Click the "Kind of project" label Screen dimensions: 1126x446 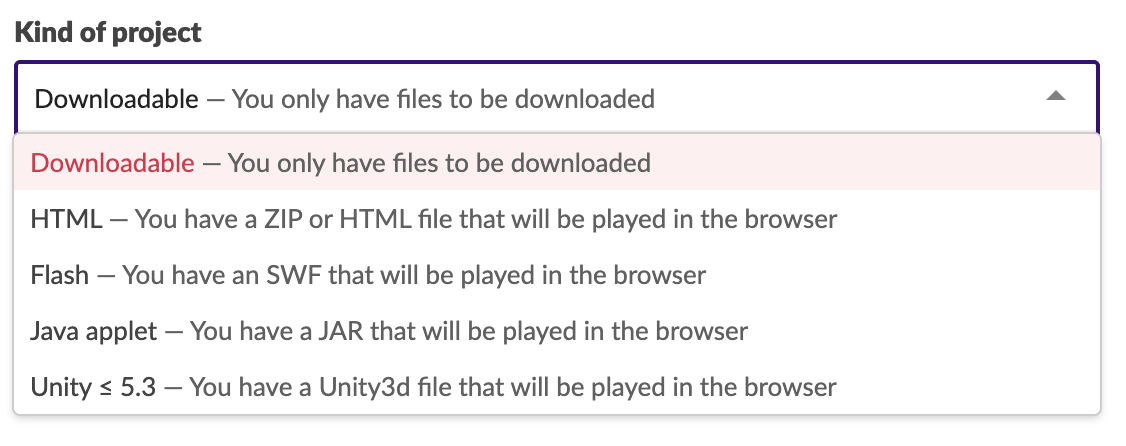108,32
